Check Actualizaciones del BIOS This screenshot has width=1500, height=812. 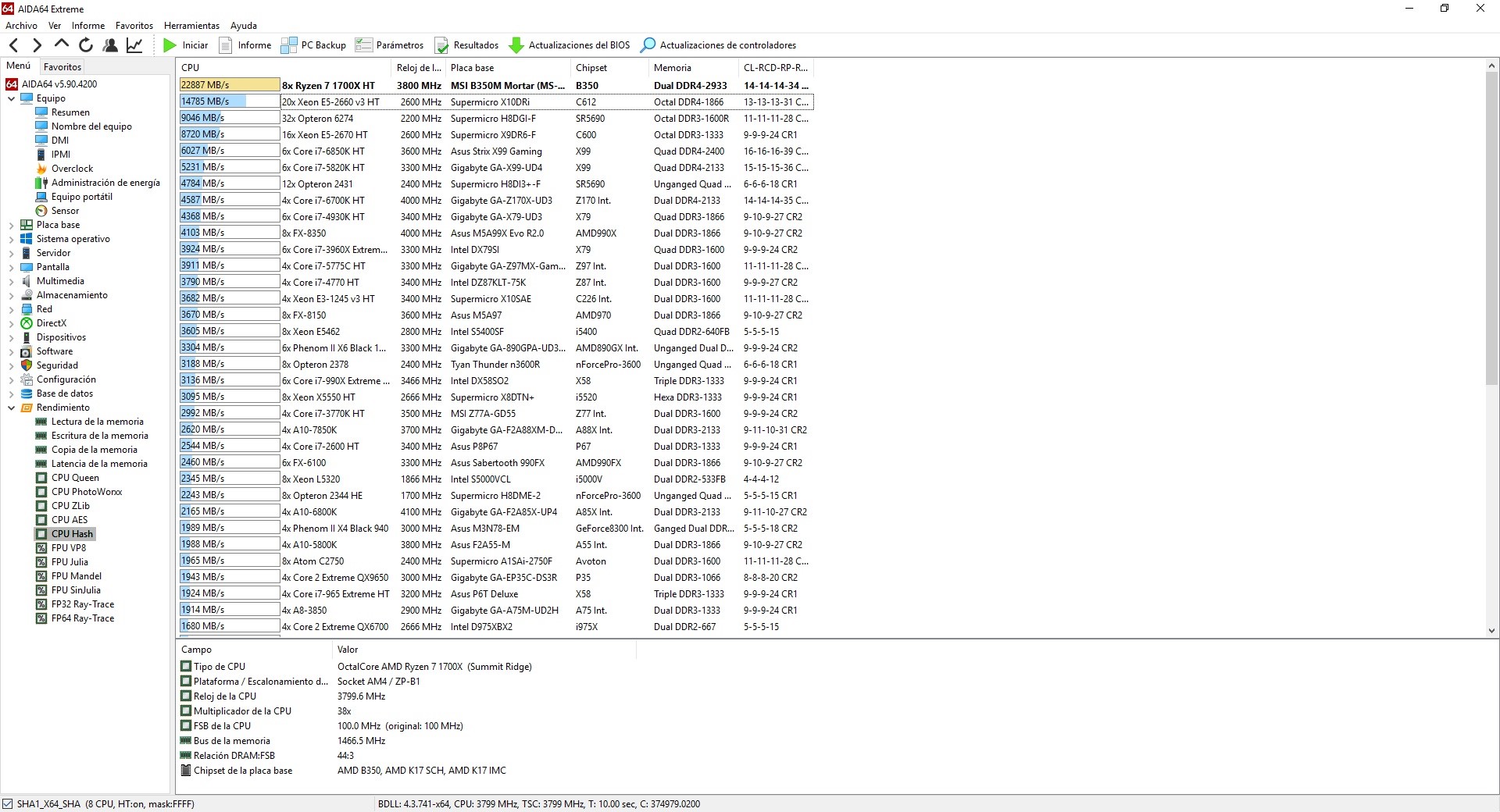[x=569, y=45]
